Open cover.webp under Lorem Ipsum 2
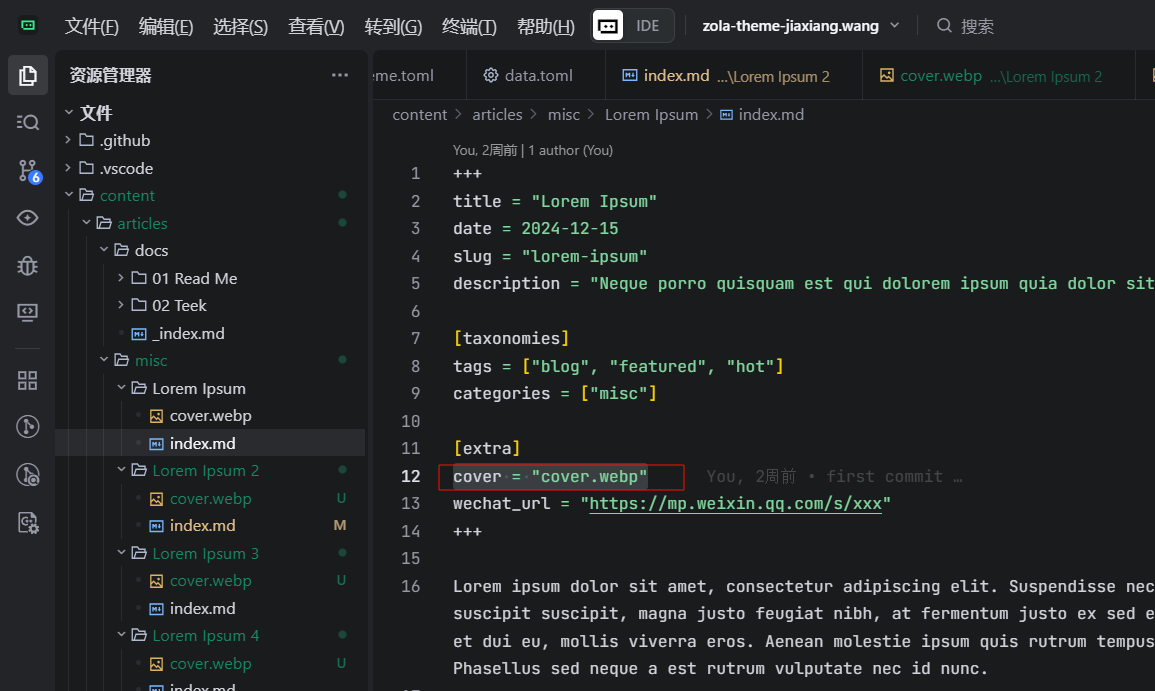 pos(211,498)
